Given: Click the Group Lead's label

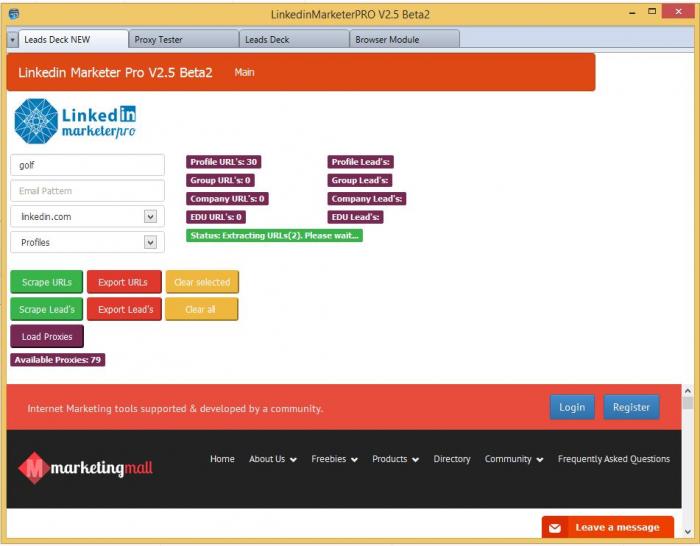Looking at the screenshot, I should [359, 180].
